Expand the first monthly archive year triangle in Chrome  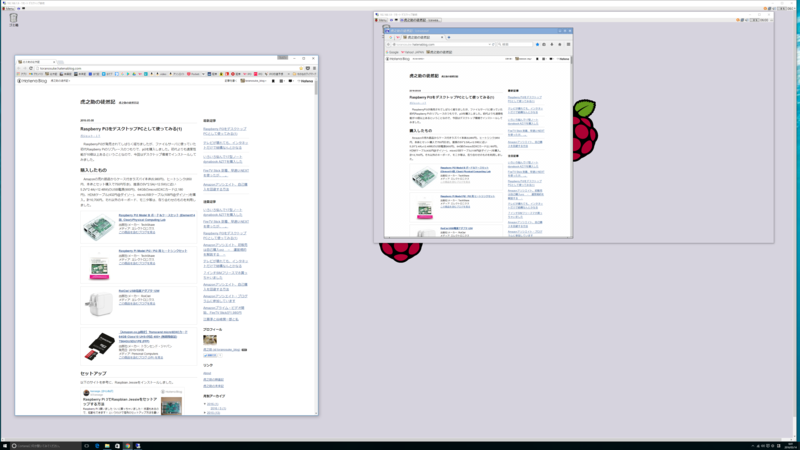pos(205,404)
